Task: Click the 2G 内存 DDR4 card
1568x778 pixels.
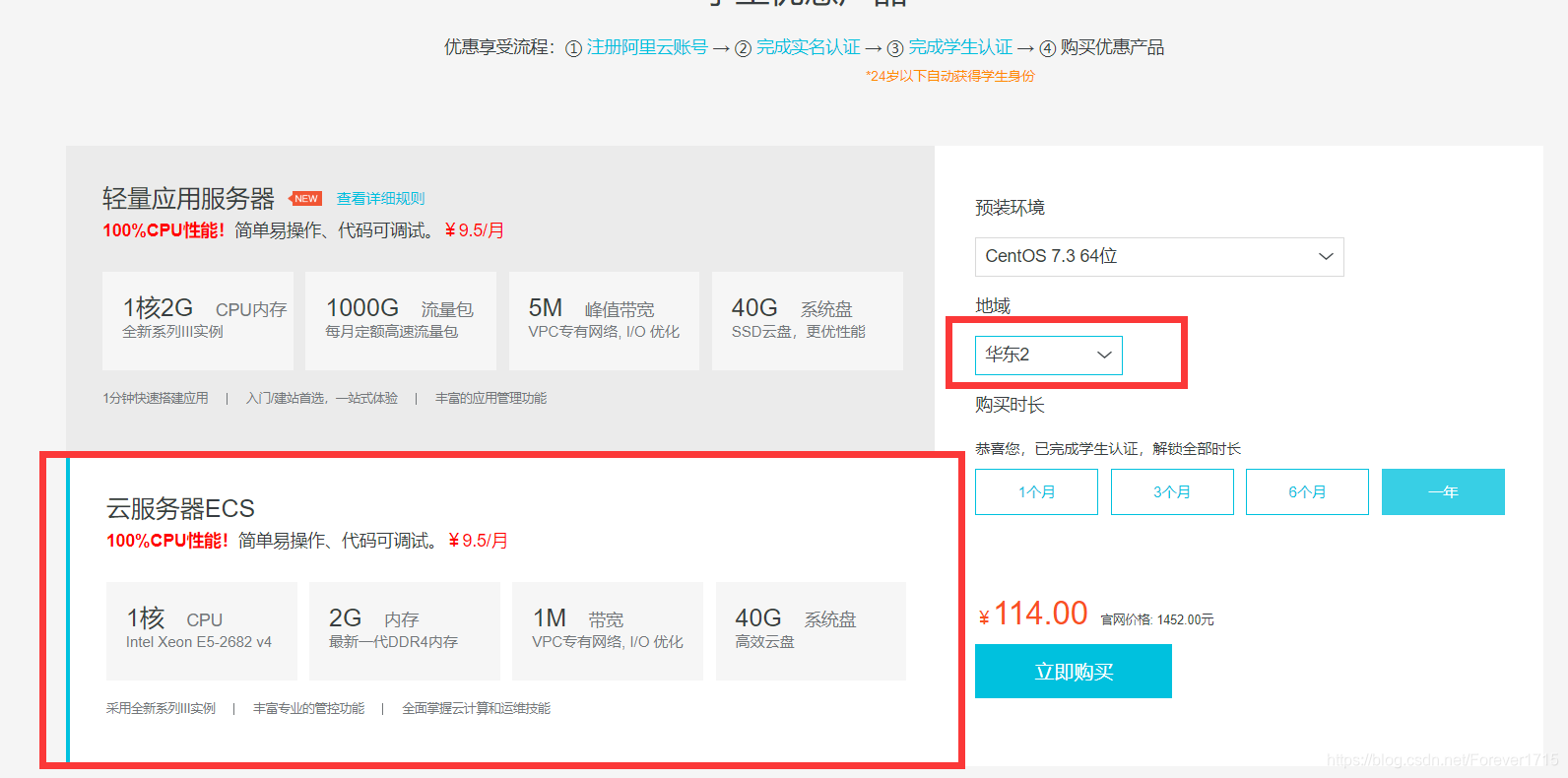Action: [x=405, y=631]
